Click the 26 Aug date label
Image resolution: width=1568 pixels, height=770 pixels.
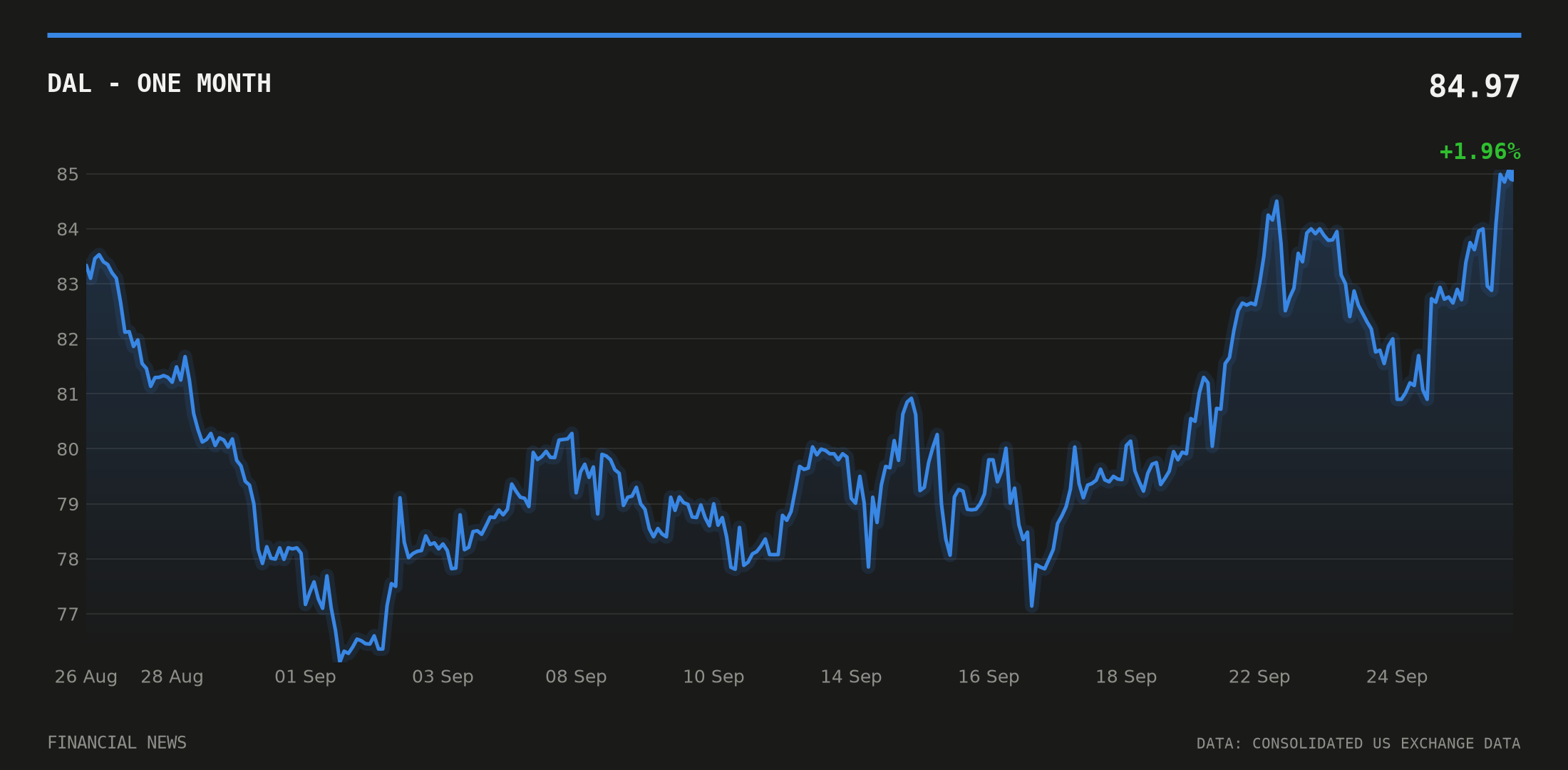(86, 677)
